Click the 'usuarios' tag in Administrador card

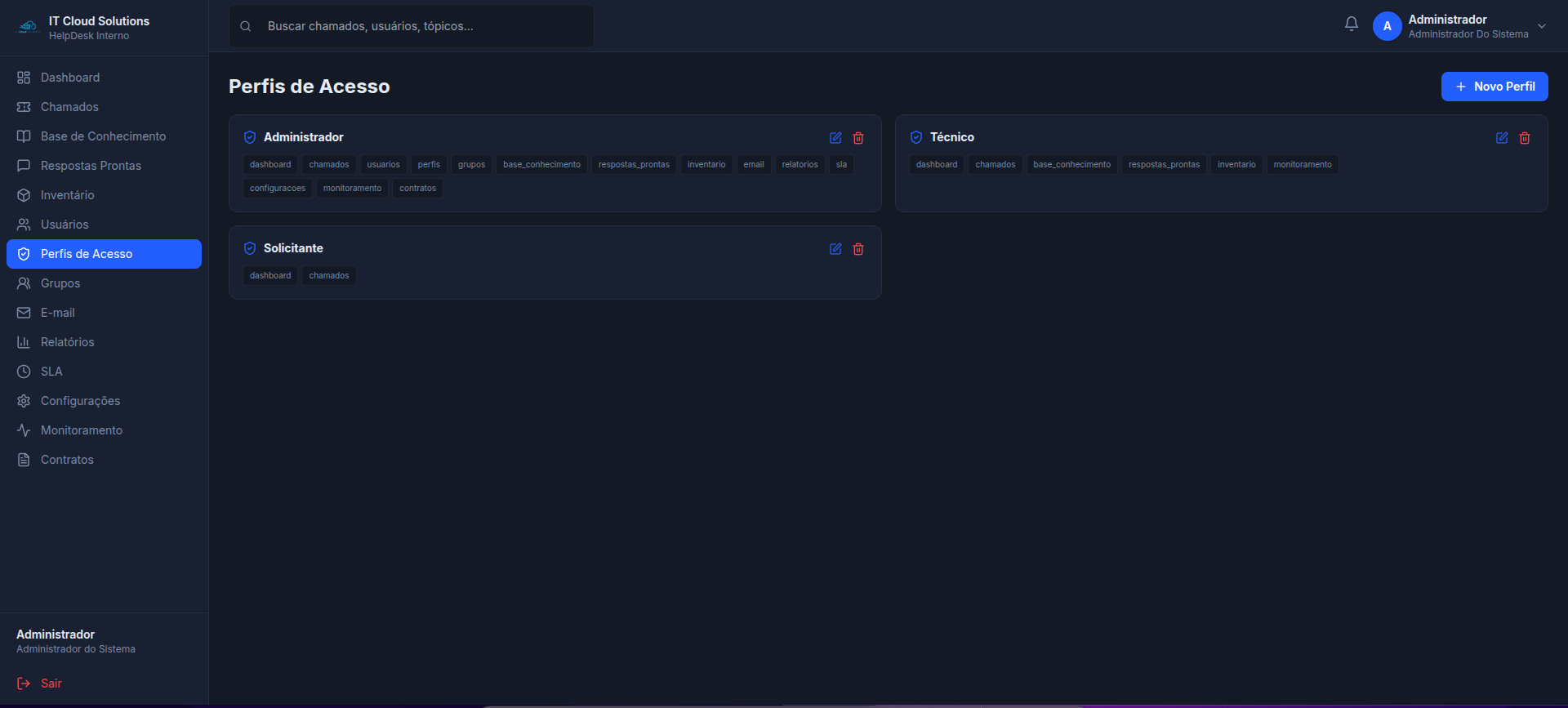[383, 164]
